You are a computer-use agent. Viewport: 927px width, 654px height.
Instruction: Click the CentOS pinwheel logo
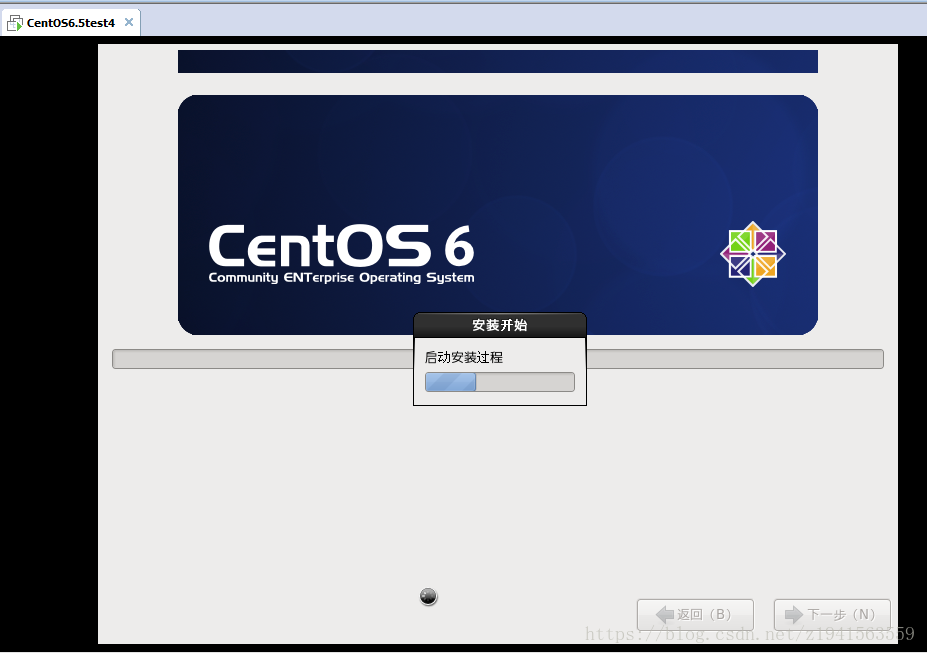click(753, 254)
